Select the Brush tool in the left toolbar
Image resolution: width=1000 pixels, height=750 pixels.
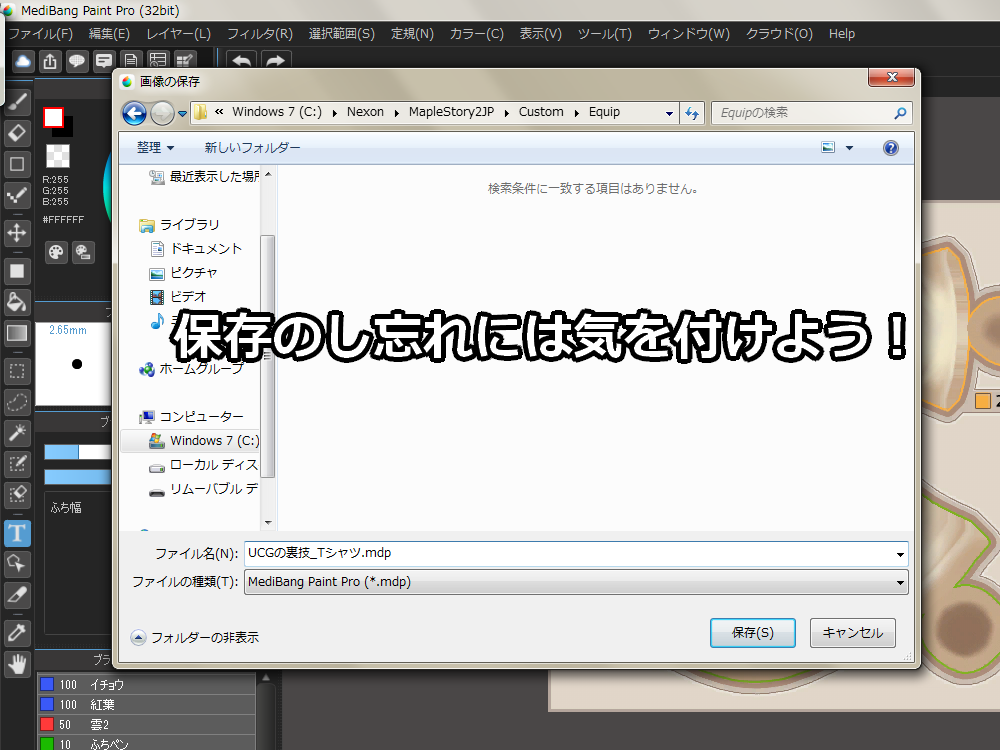(x=17, y=102)
